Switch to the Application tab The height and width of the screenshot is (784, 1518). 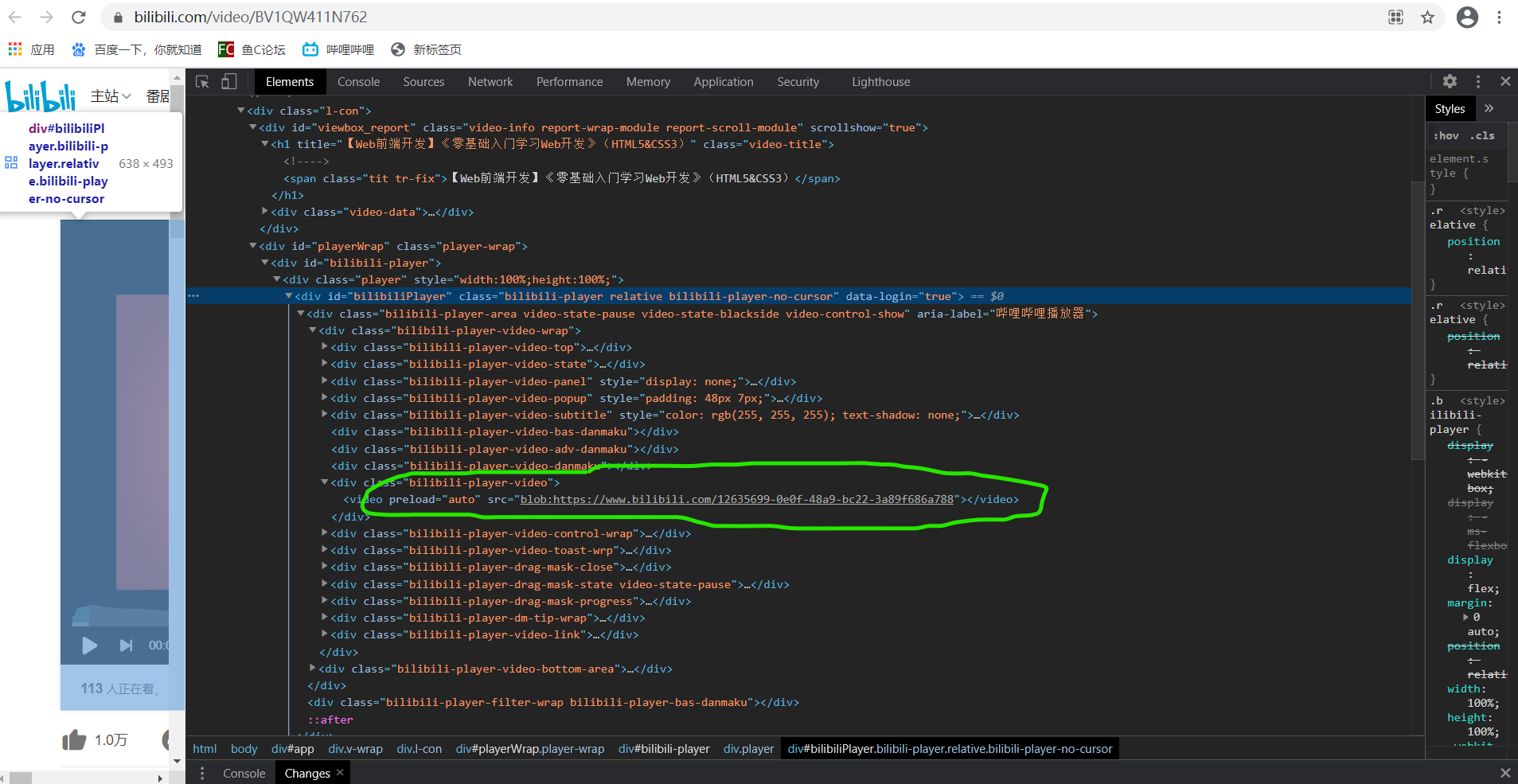tap(723, 82)
